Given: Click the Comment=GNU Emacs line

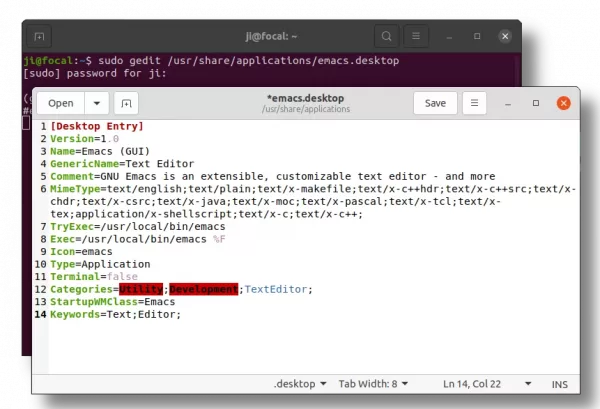Looking at the screenshot, I should tap(273, 176).
